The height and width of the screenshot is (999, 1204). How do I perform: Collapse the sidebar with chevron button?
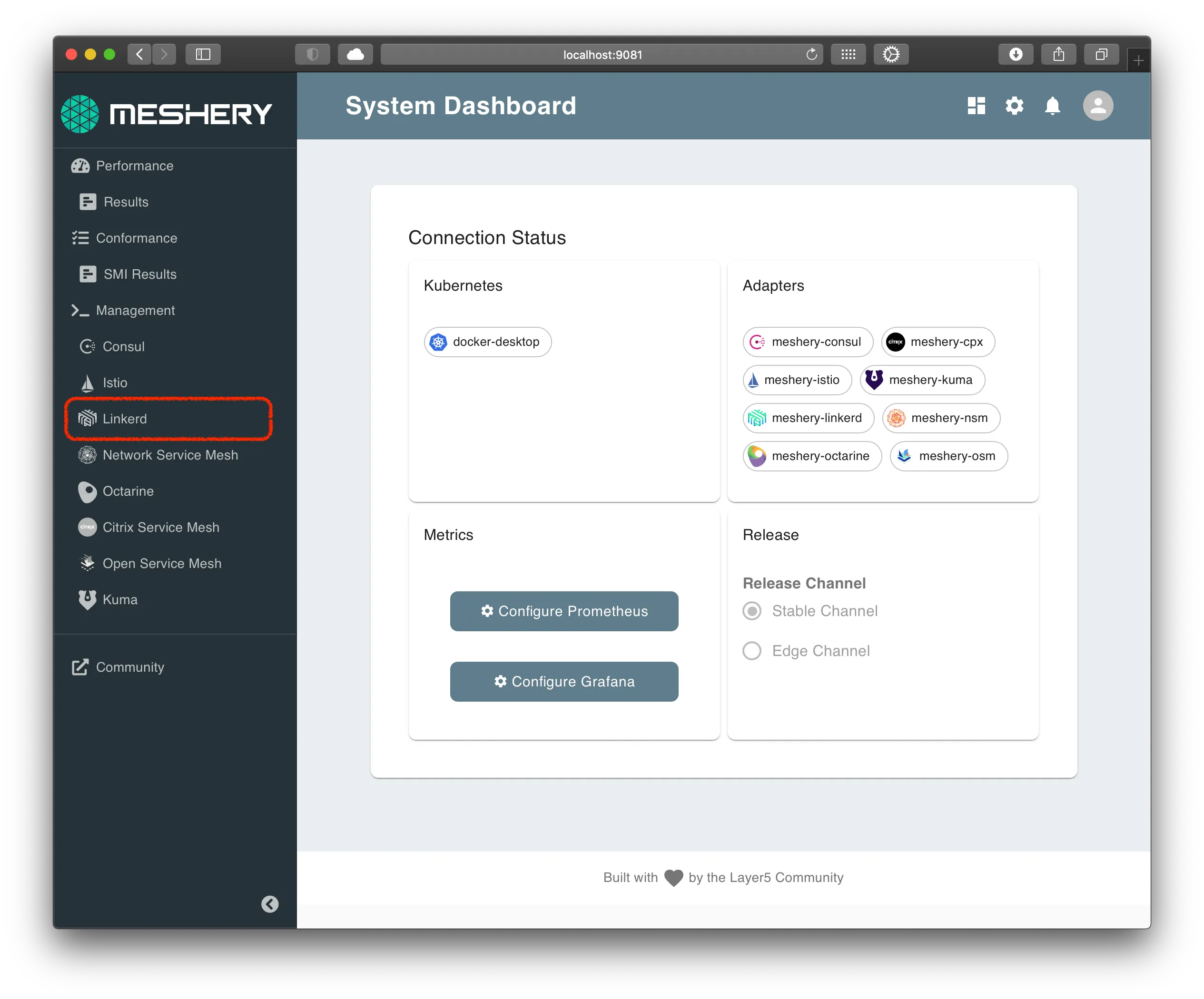(270, 904)
